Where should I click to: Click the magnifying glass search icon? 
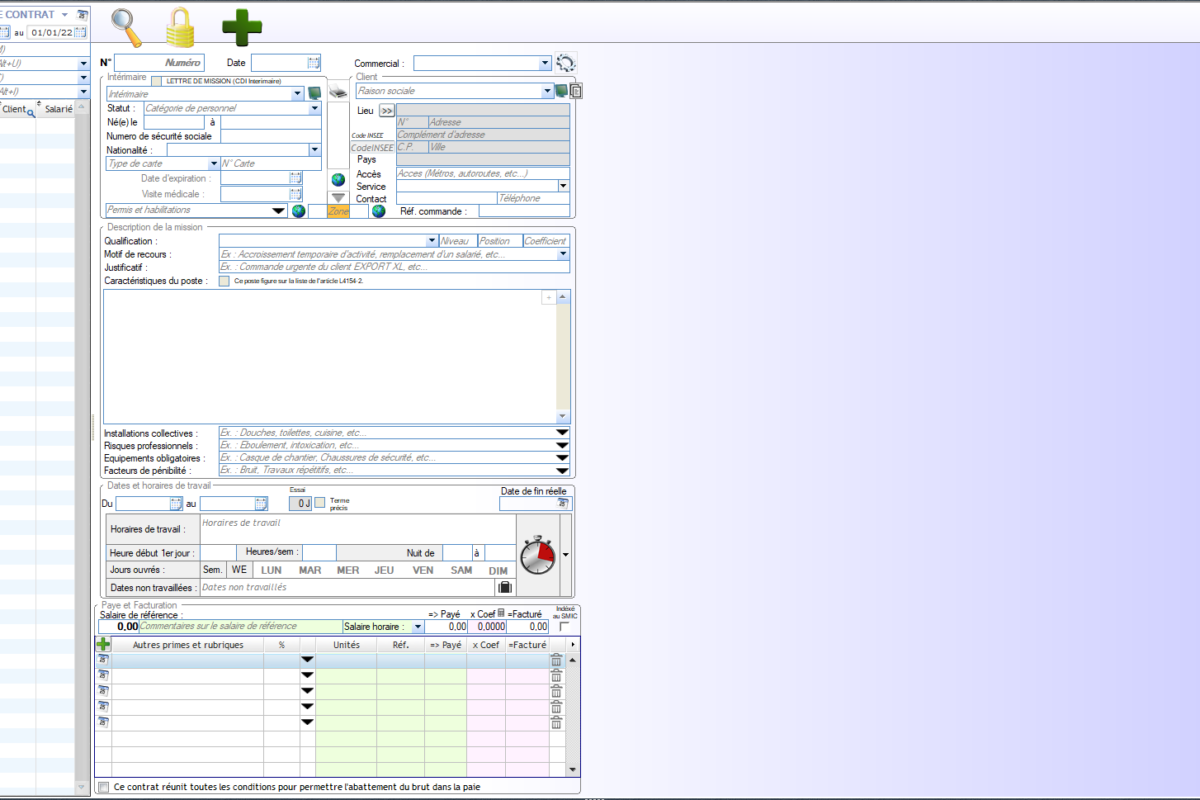(127, 26)
